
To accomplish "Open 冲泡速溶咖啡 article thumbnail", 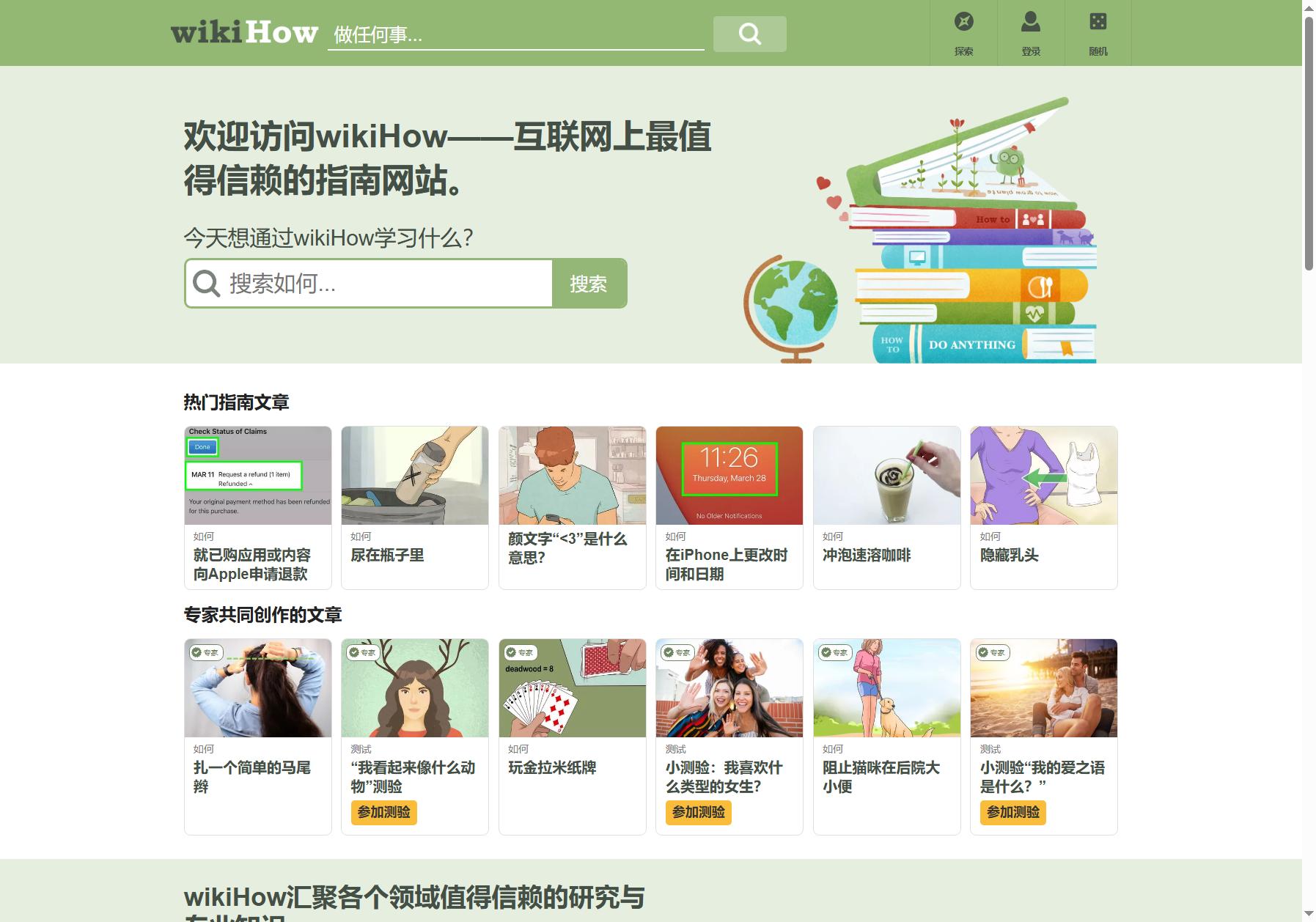I will point(887,476).
